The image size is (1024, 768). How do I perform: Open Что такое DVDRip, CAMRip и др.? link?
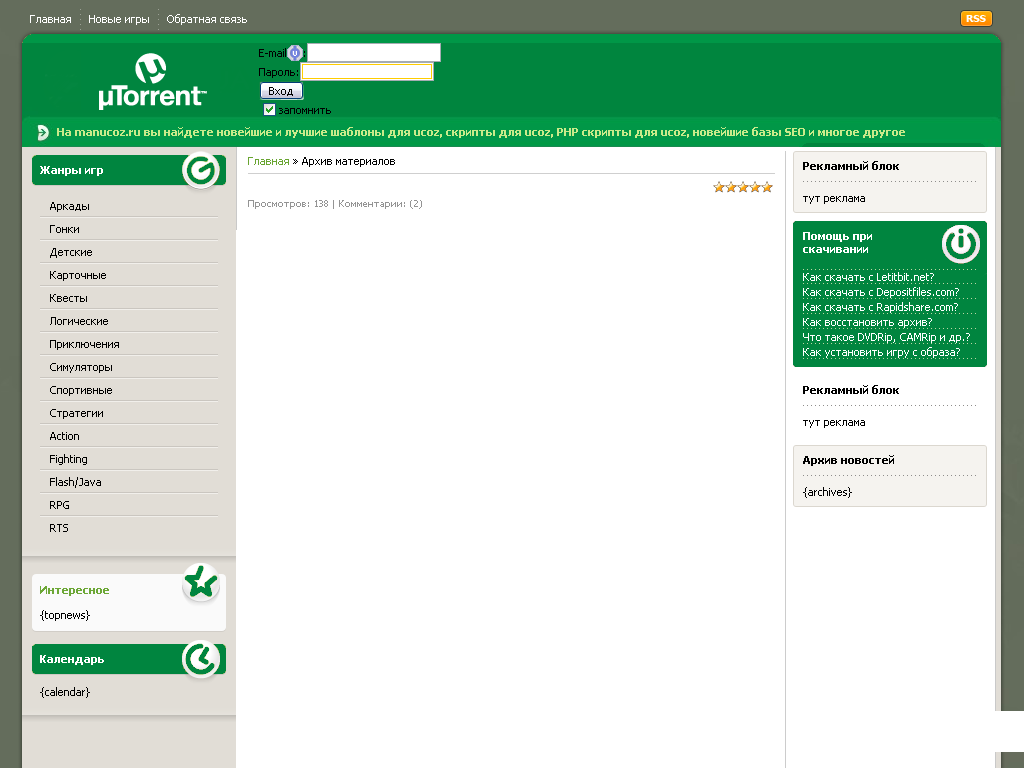pyautogui.click(x=886, y=337)
